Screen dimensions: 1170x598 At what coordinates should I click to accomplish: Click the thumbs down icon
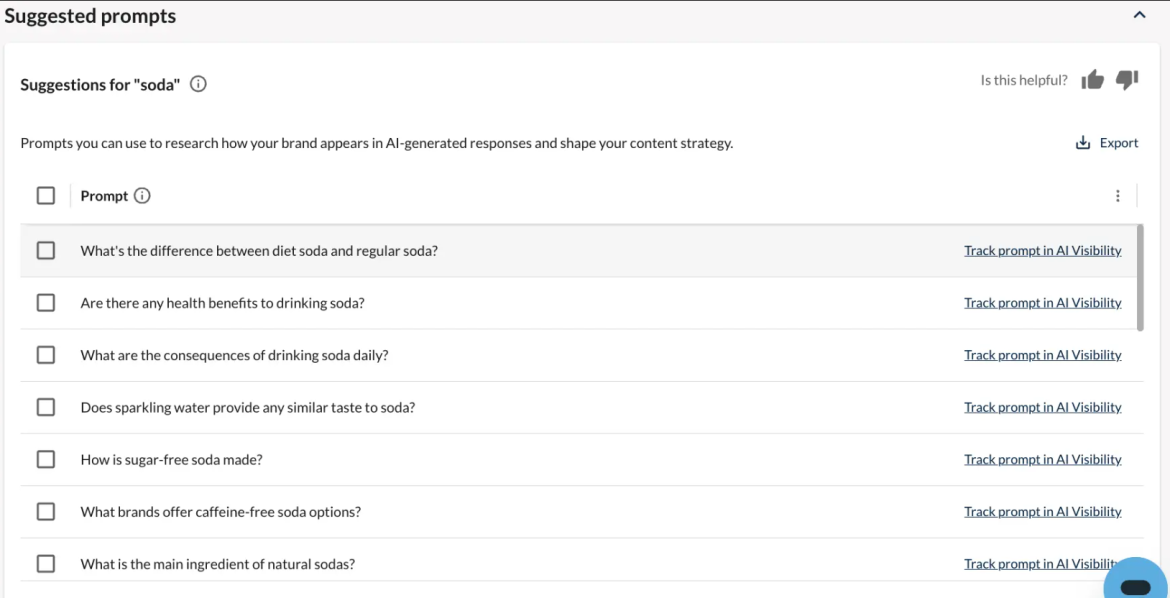1127,80
